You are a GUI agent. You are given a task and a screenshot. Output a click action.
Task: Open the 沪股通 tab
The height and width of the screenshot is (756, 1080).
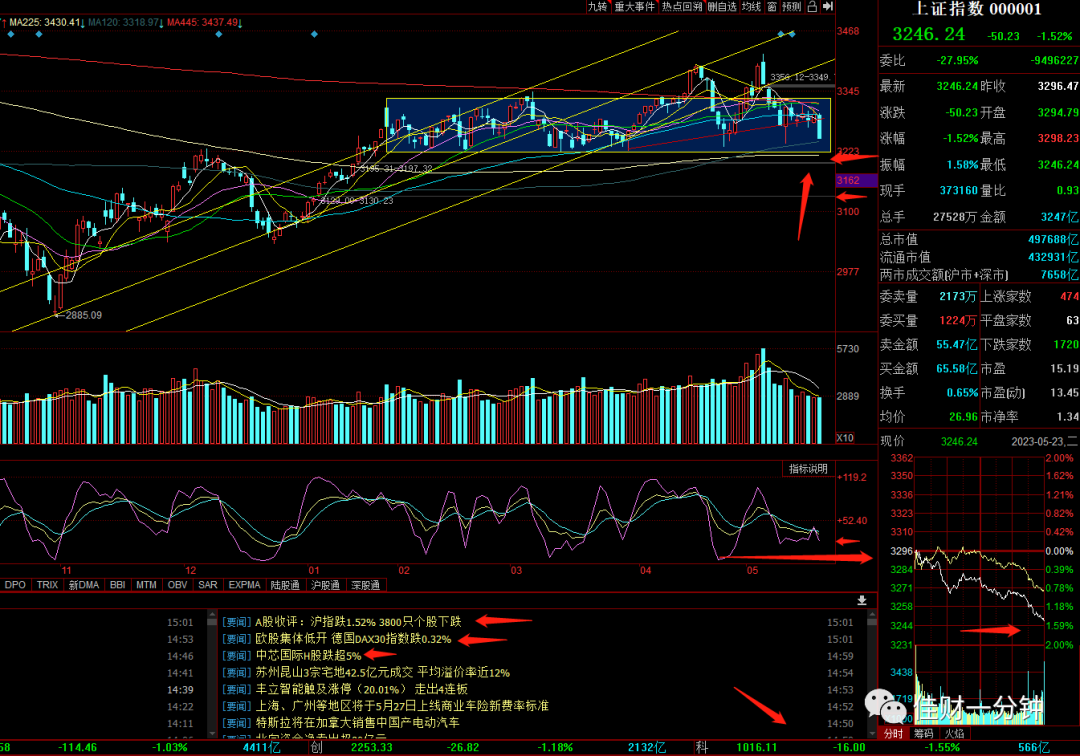tap(325, 585)
